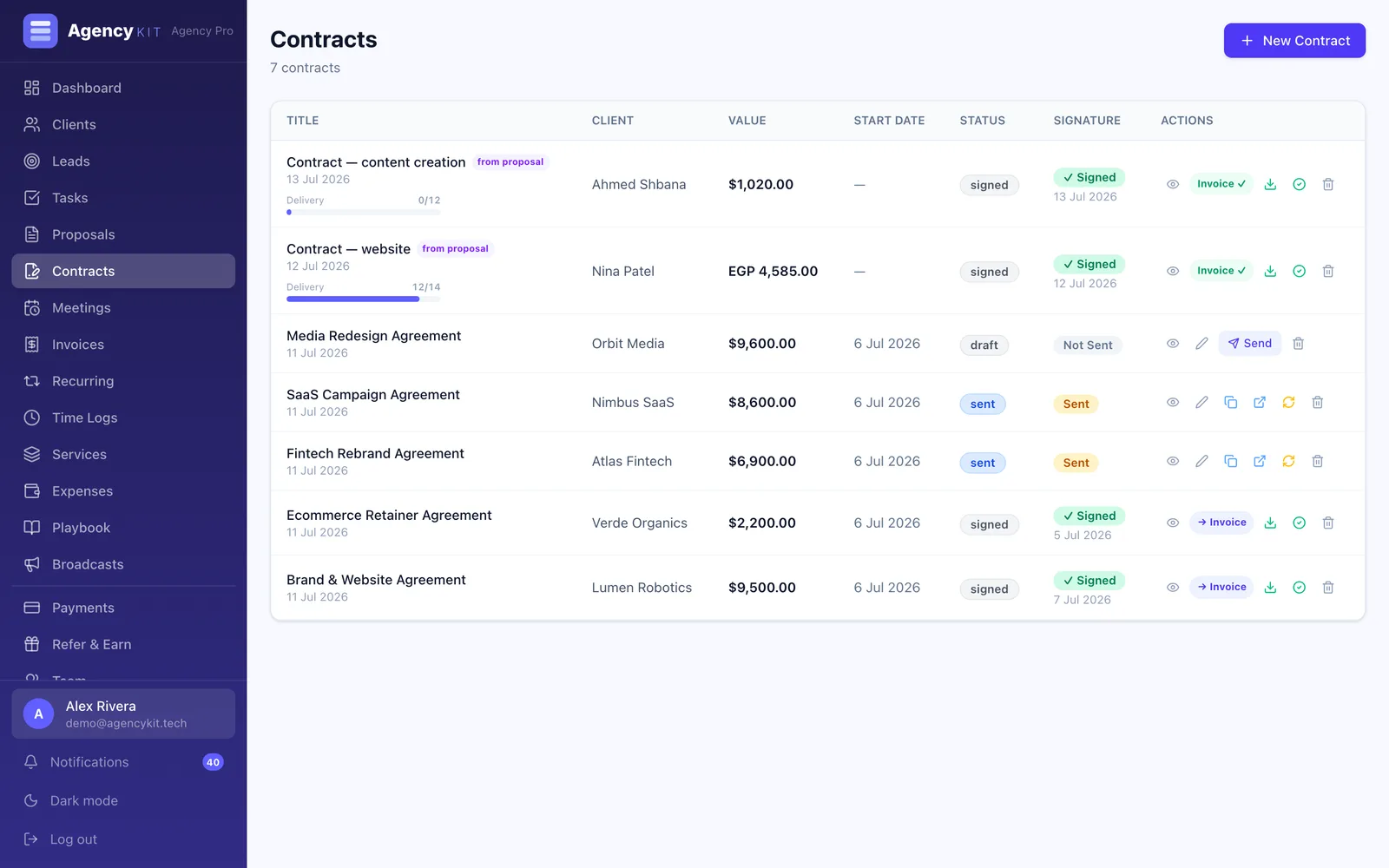The height and width of the screenshot is (868, 1389).
Task: Create invoice for Verde Organics contract
Action: 1221,523
